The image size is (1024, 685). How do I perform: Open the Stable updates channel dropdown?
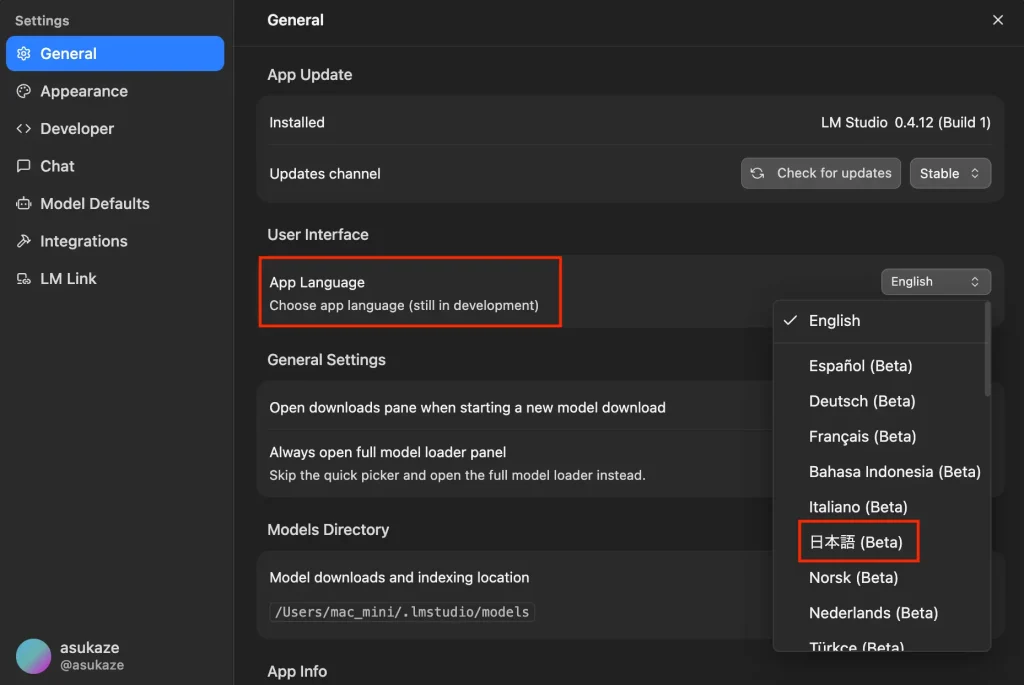pos(950,173)
